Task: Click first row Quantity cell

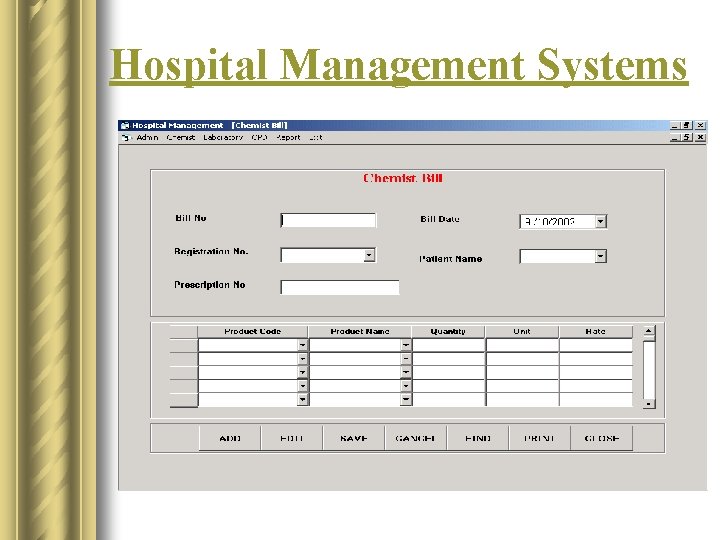Action: point(449,345)
